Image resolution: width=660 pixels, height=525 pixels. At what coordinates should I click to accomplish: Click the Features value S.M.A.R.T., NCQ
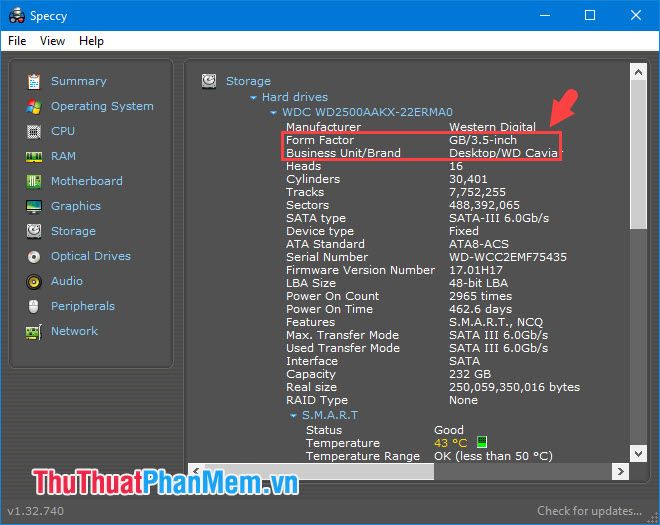496,322
